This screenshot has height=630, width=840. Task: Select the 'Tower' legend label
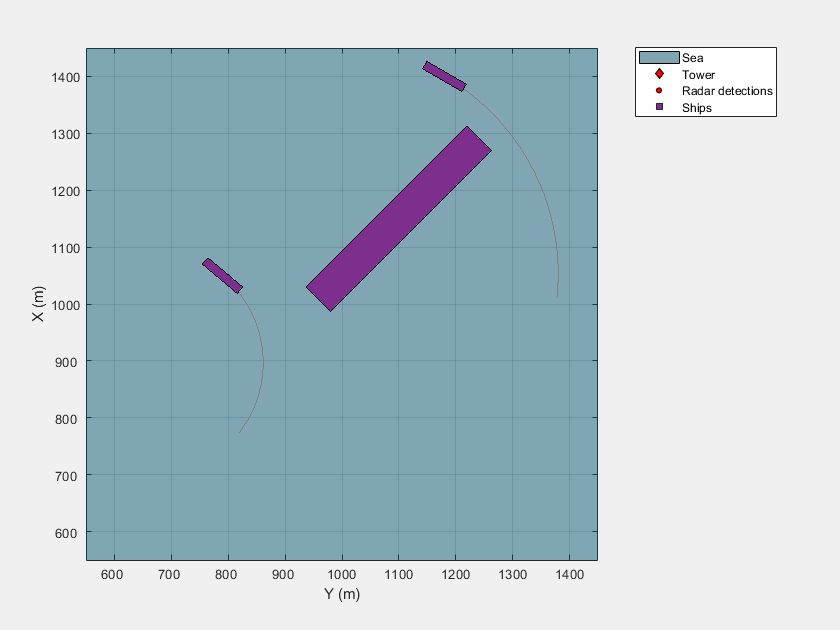point(698,74)
